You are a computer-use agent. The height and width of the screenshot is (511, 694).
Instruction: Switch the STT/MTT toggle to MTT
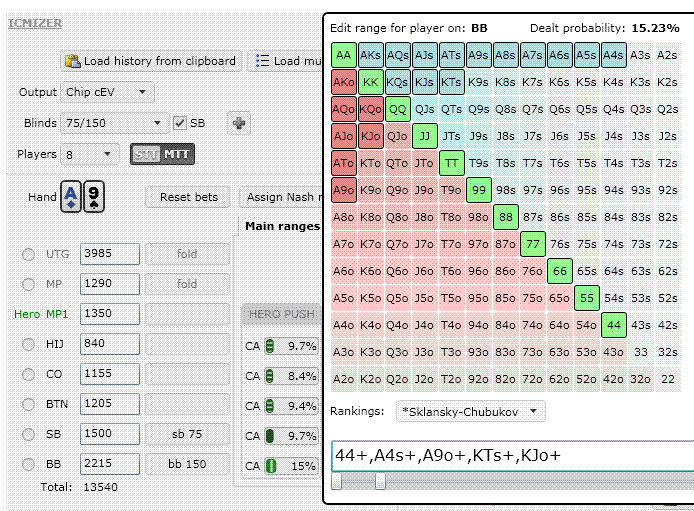(177, 154)
